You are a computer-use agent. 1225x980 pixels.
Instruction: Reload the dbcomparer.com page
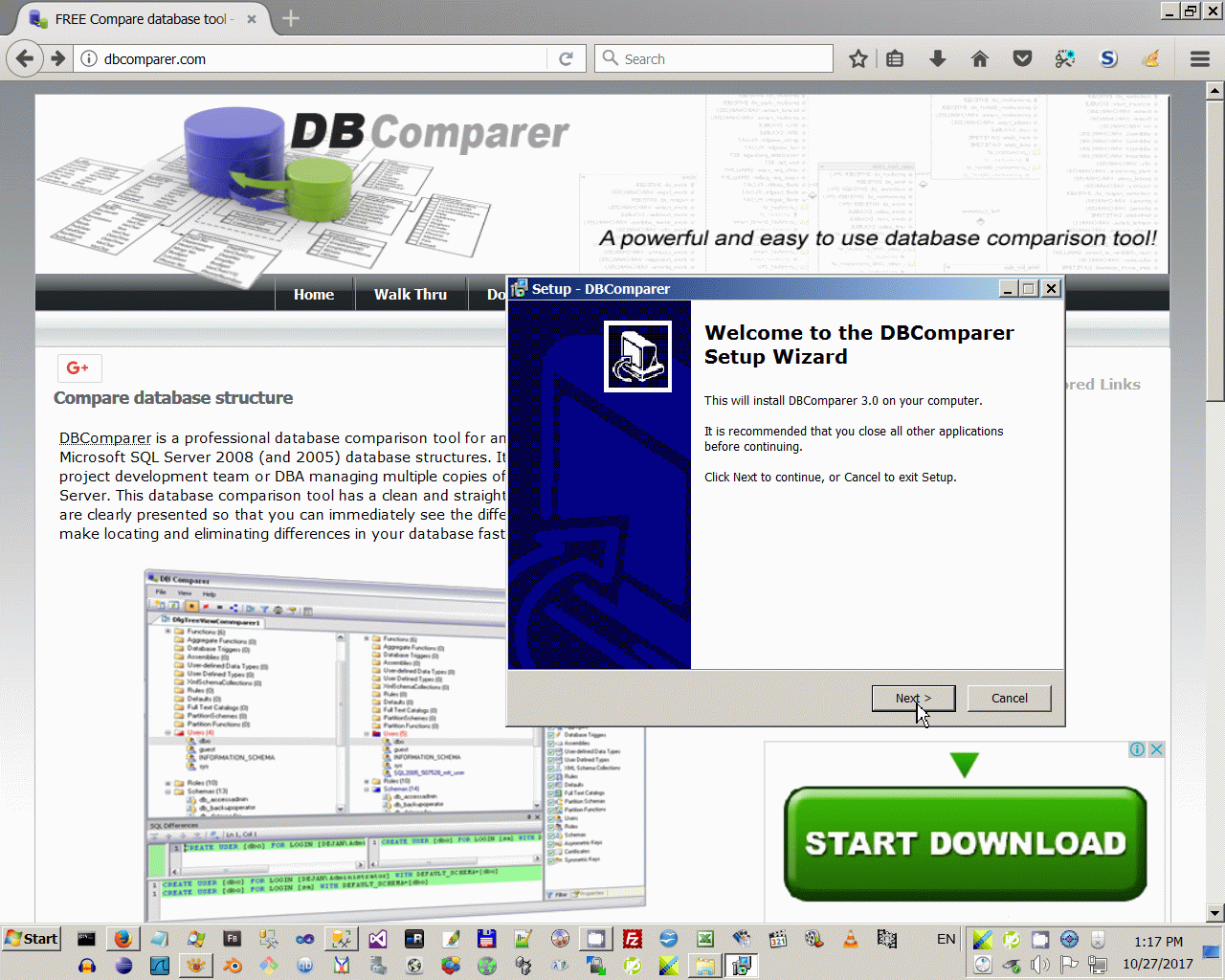click(x=566, y=58)
